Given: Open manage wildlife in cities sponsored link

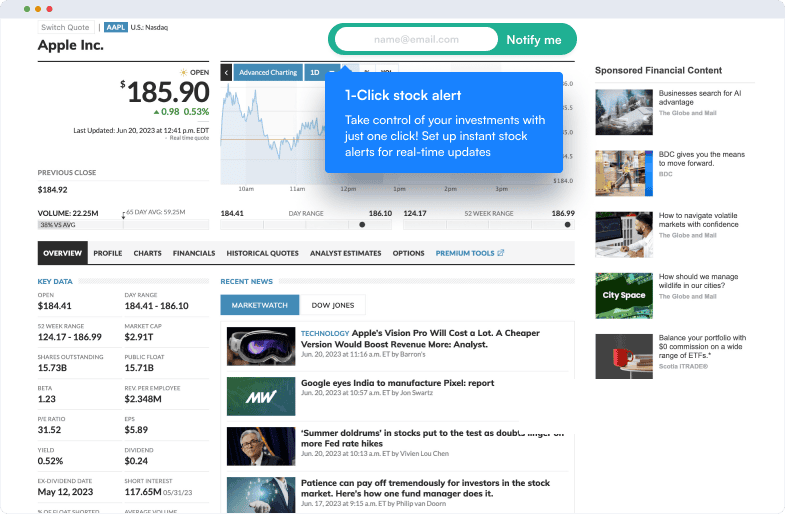Looking at the screenshot, I should click(x=698, y=281).
